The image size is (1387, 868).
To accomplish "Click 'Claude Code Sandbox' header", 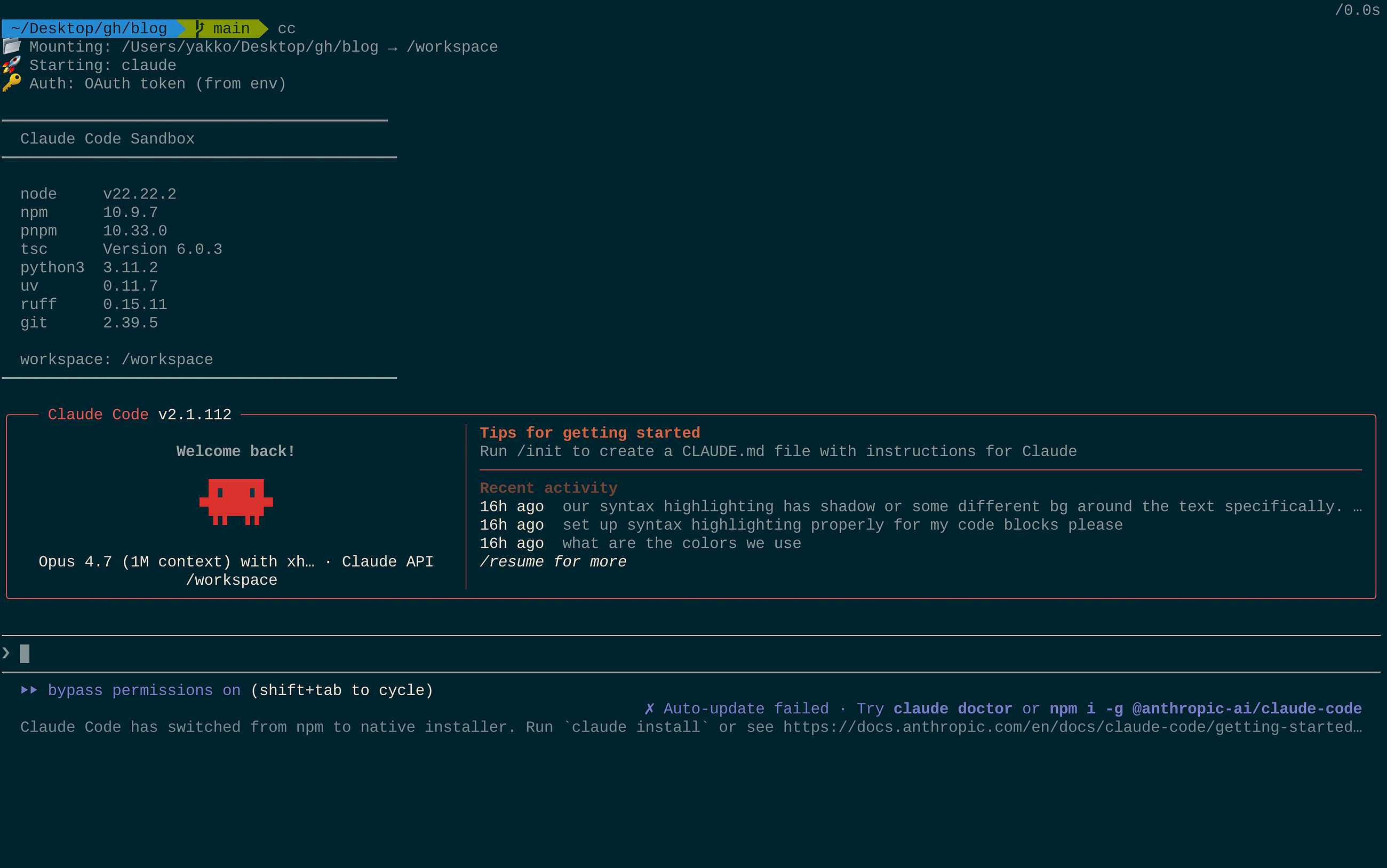I will click(x=107, y=139).
